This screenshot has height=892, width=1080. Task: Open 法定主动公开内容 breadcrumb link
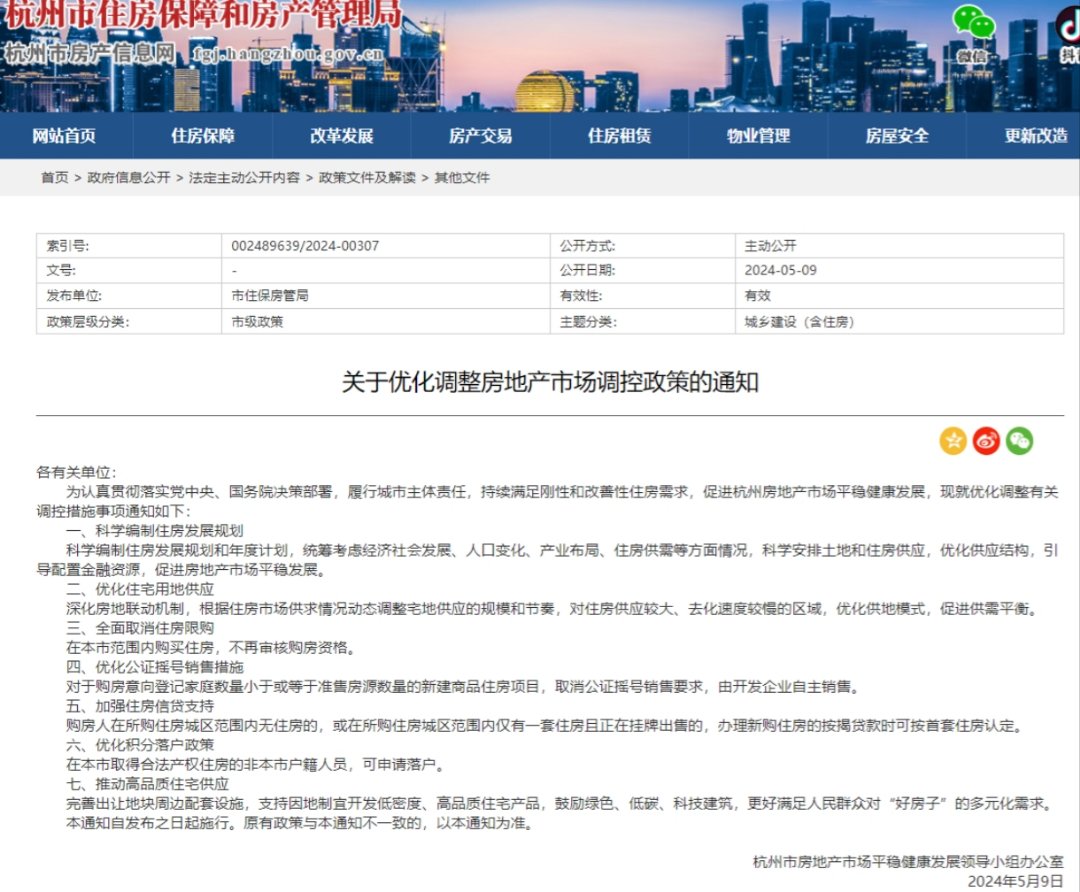[245, 178]
